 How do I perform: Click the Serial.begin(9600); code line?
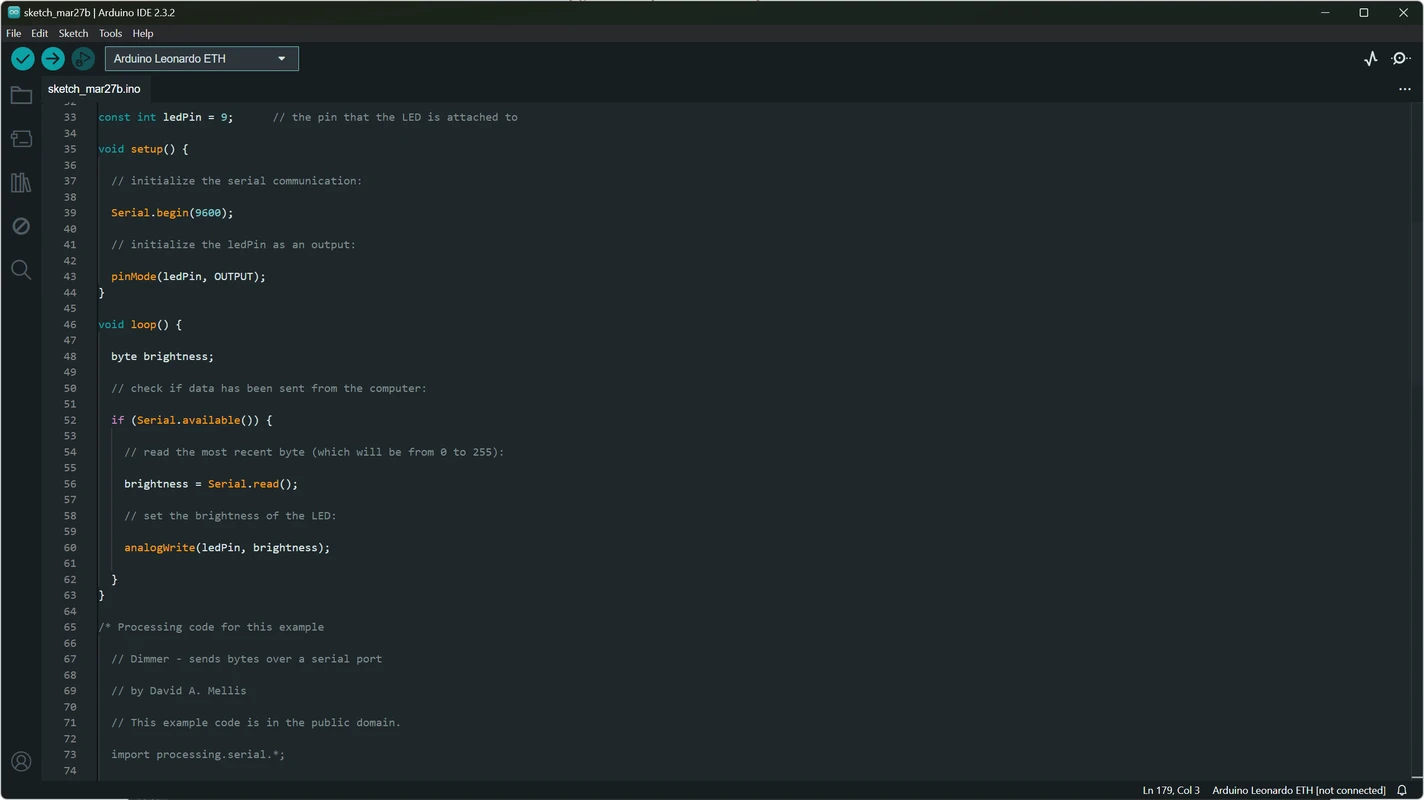tap(172, 213)
